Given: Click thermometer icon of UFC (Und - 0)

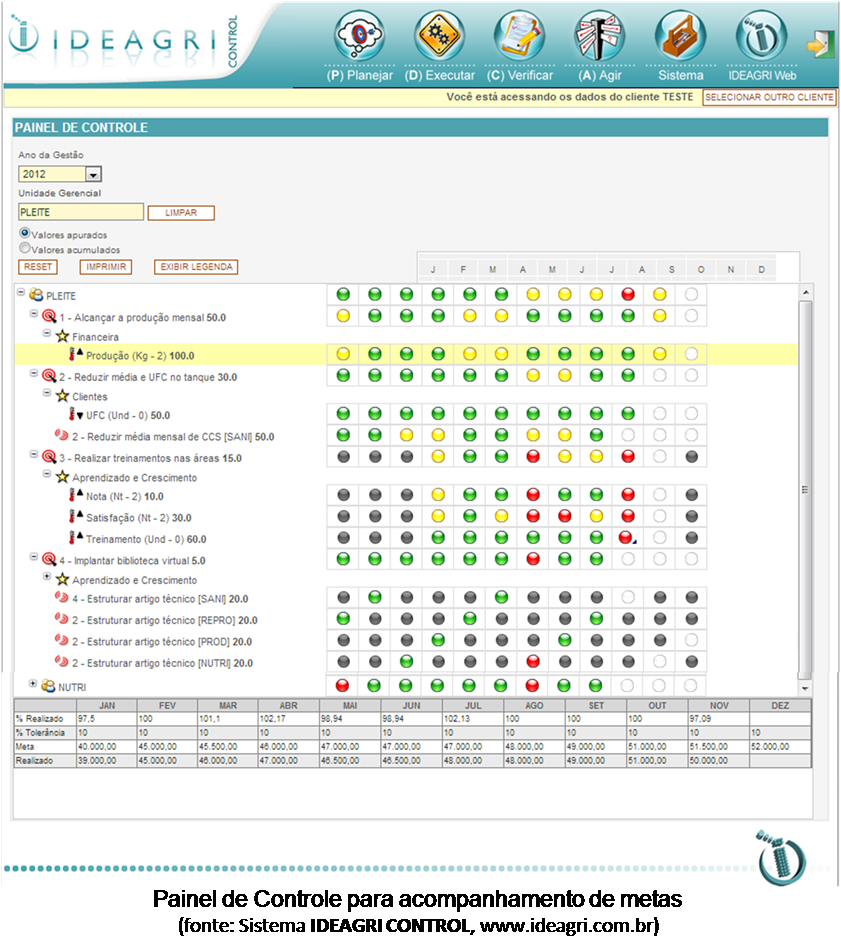Looking at the screenshot, I should pos(72,414).
